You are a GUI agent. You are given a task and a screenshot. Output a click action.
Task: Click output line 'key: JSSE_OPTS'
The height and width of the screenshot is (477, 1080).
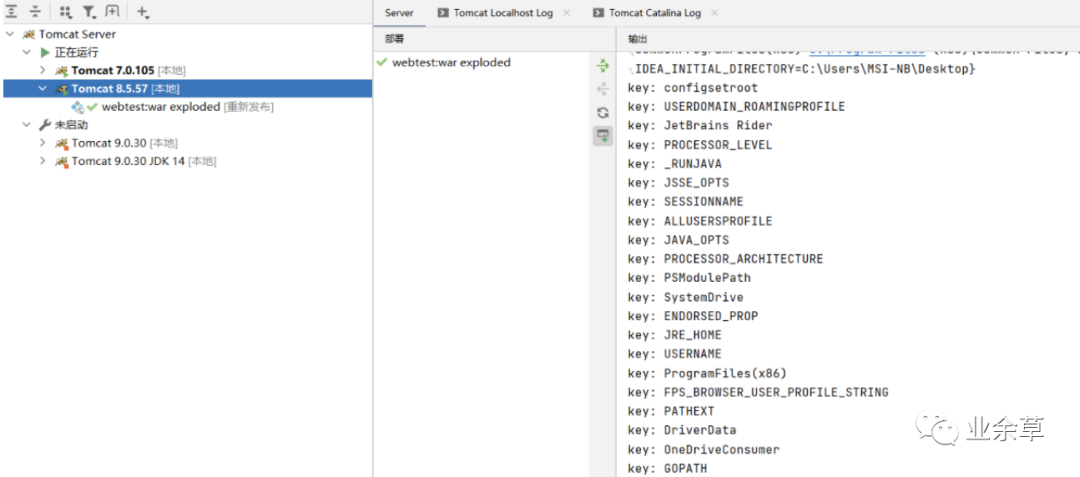(678, 183)
